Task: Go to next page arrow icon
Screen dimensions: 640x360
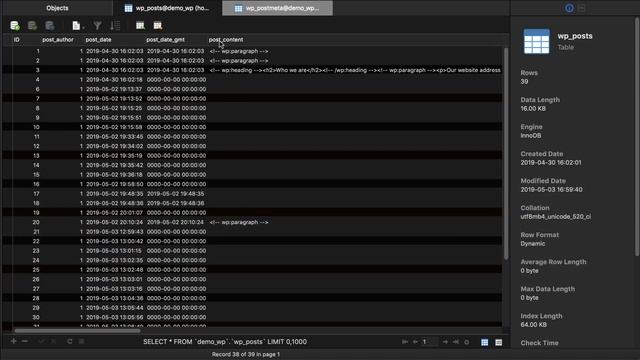Action: point(445,342)
